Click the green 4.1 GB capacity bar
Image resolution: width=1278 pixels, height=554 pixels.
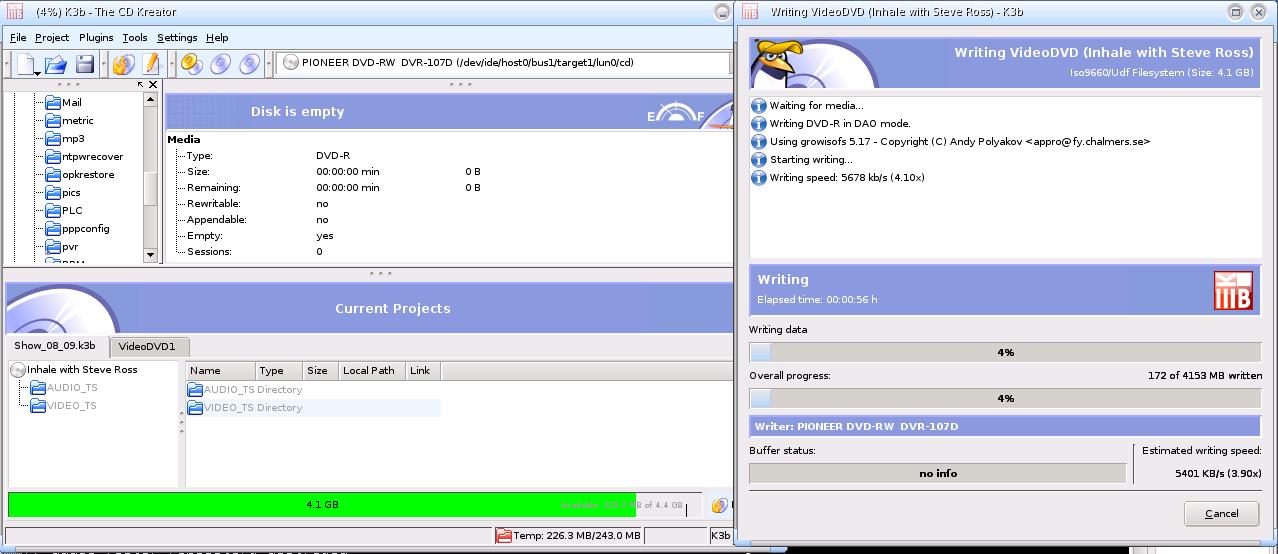[x=322, y=505]
